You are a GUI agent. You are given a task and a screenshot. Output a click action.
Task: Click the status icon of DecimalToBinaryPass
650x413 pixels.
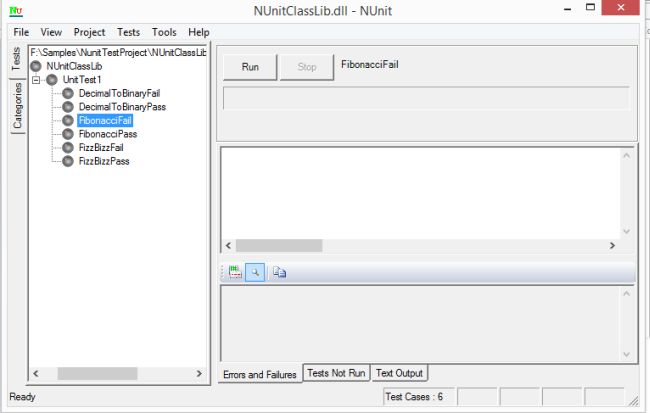(68, 107)
